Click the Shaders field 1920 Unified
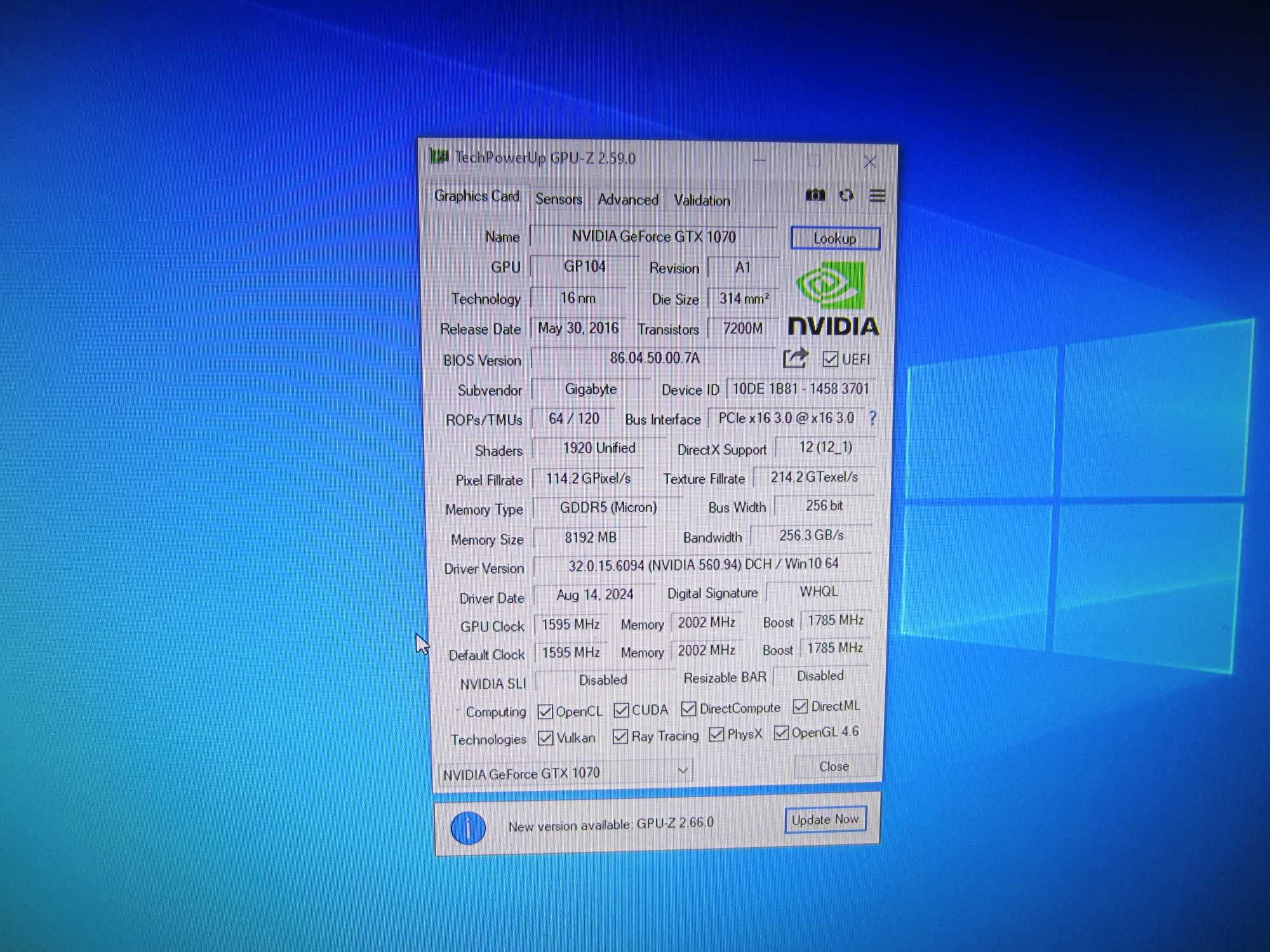The image size is (1270, 952). click(599, 448)
